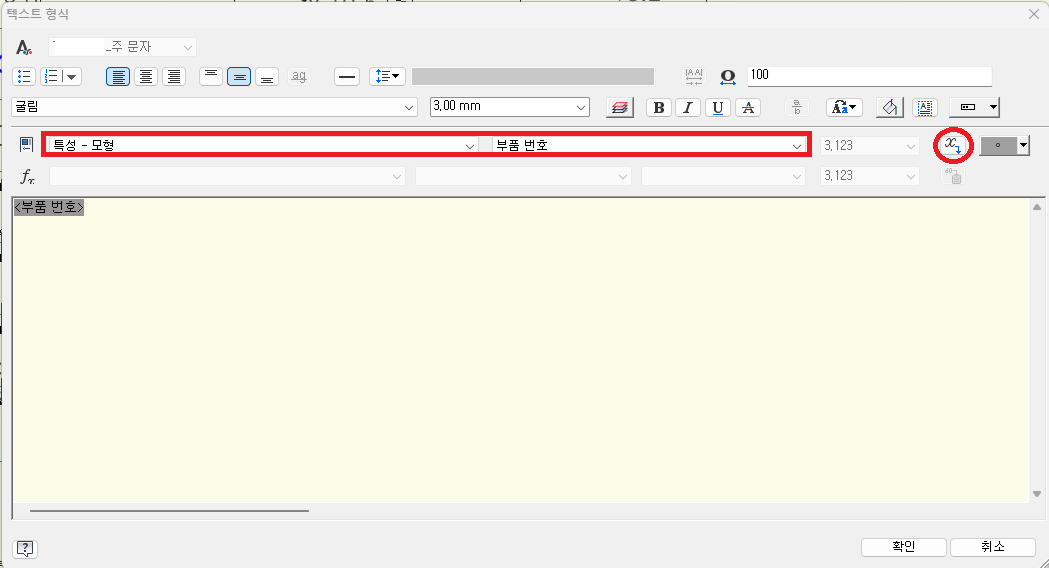Viewport: 1049px width, 568px height.
Task: Click the stretch value field showing 100
Action: click(868, 77)
